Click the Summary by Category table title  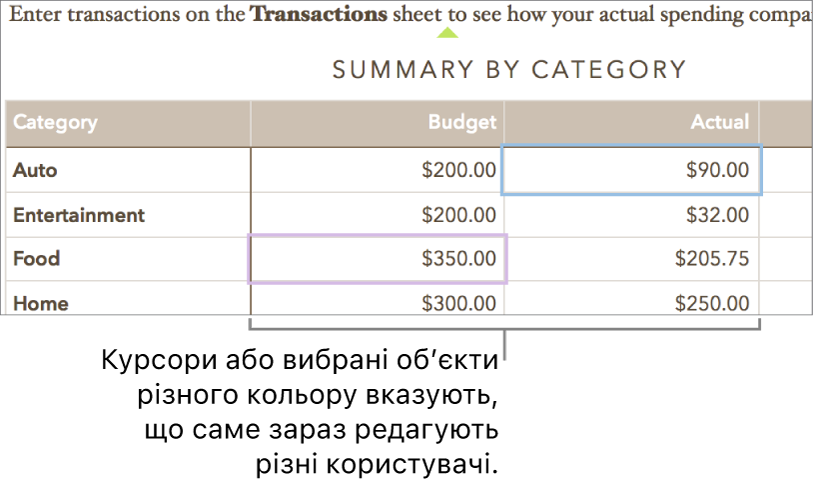point(509,69)
